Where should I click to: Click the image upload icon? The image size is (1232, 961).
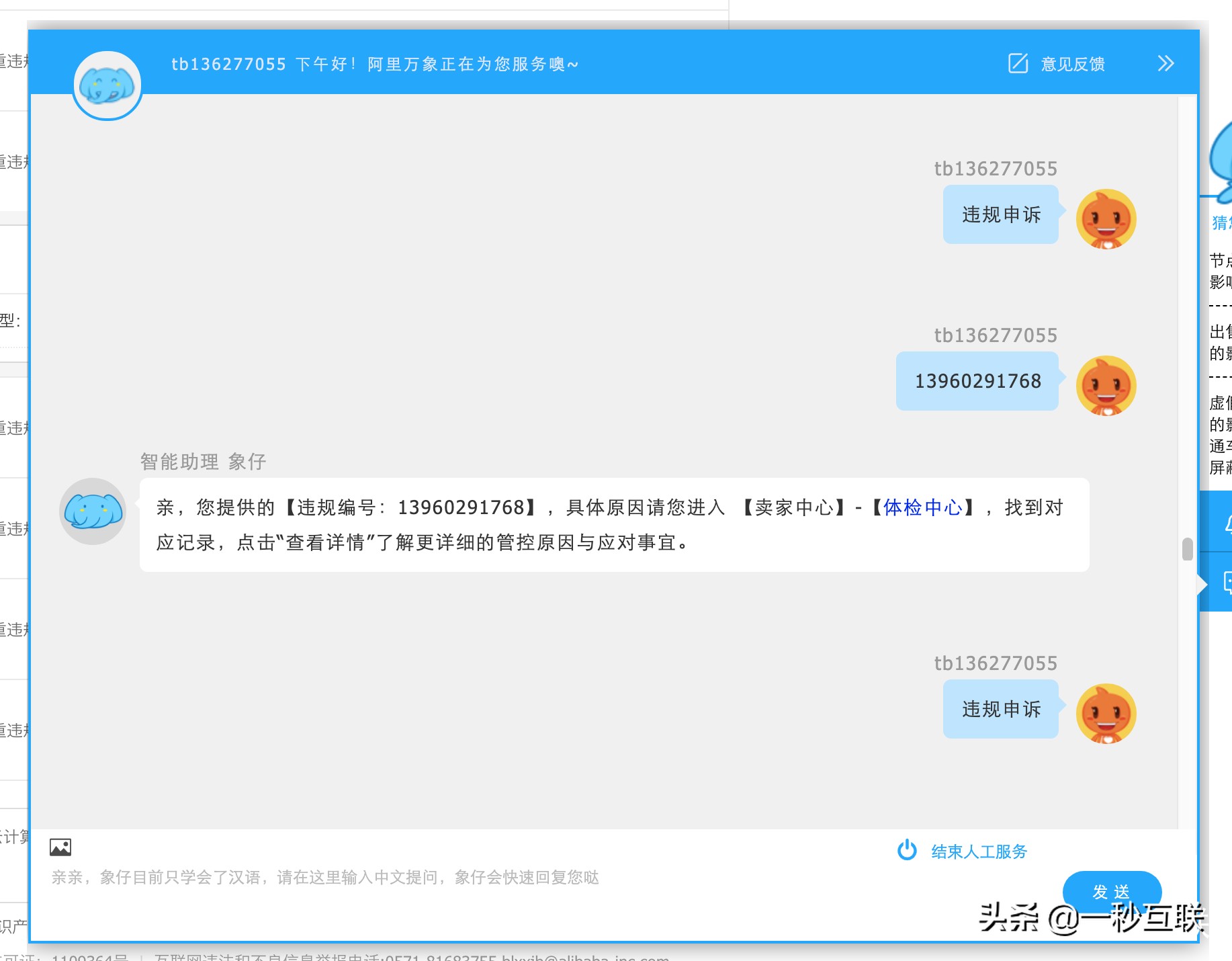pyautogui.click(x=61, y=847)
